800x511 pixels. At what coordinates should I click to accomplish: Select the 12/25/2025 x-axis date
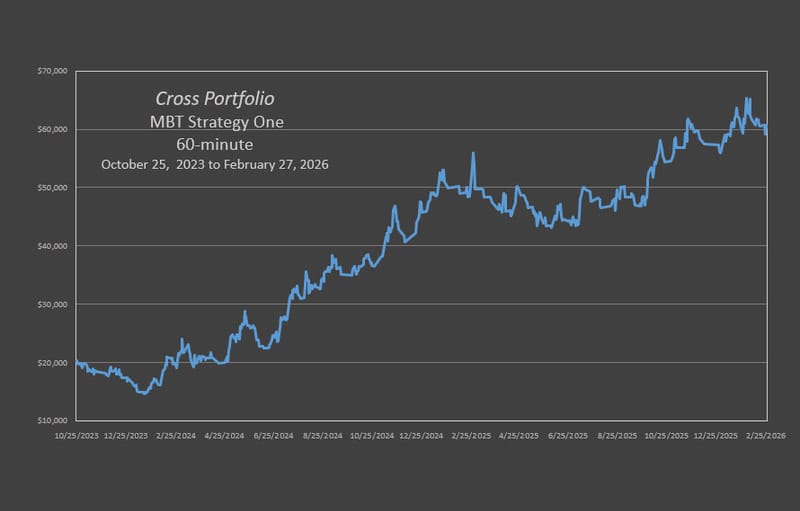[x=713, y=436]
